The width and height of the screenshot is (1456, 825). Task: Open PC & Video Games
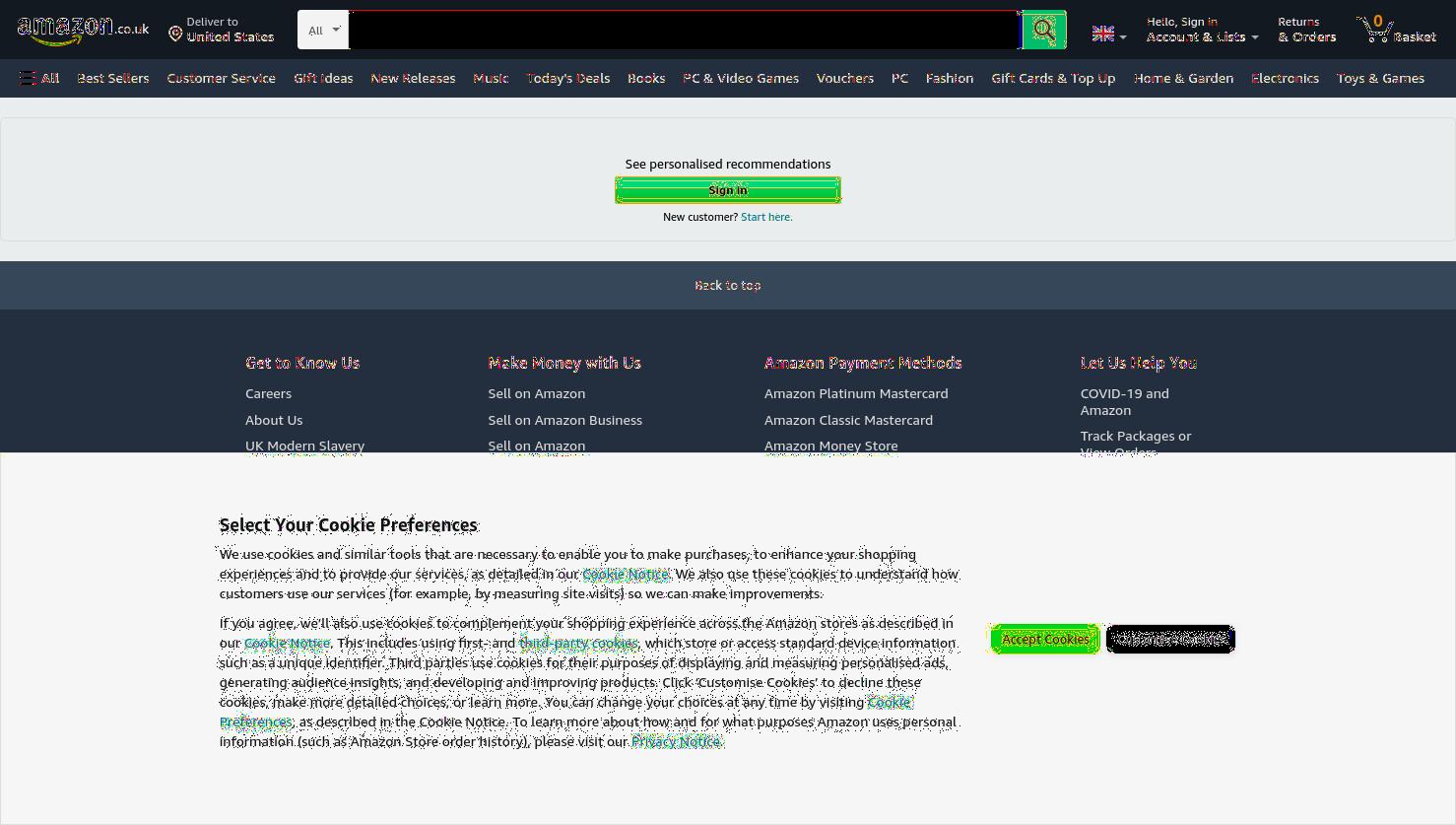[x=741, y=78]
